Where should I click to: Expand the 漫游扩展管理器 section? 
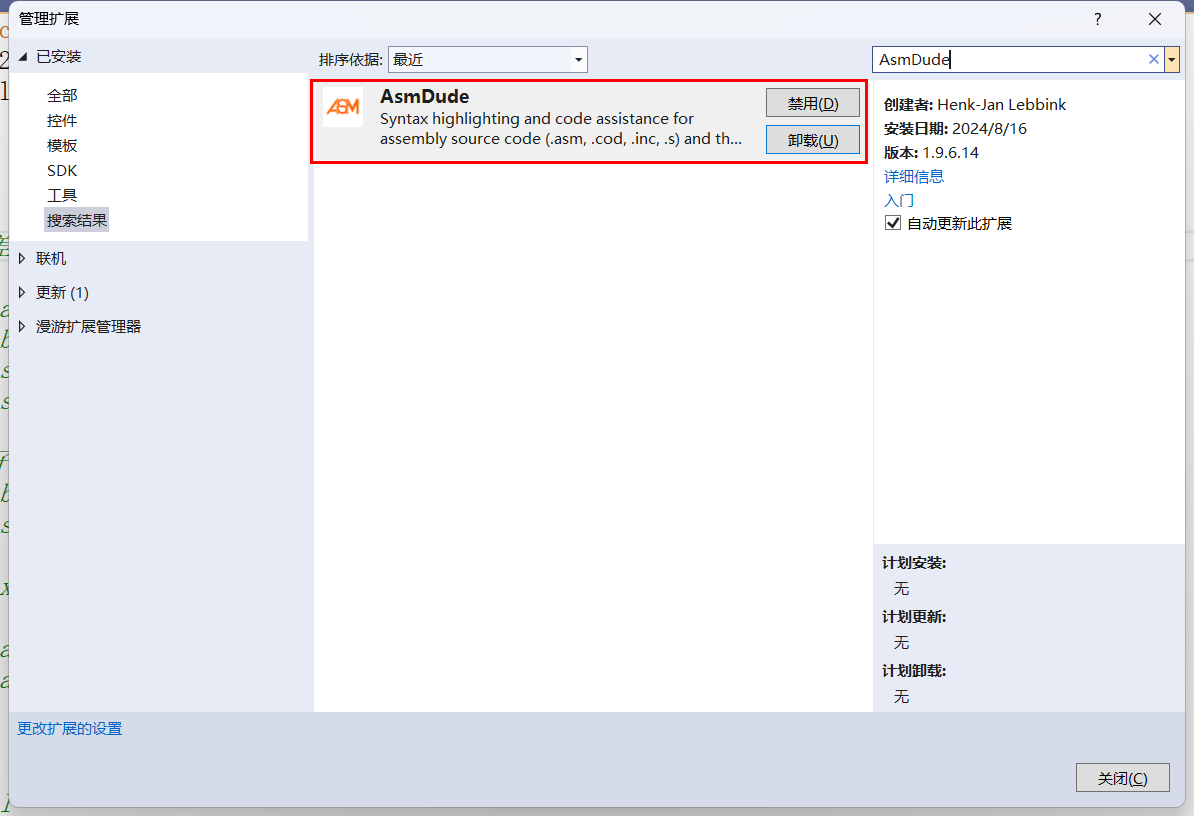click(23, 327)
